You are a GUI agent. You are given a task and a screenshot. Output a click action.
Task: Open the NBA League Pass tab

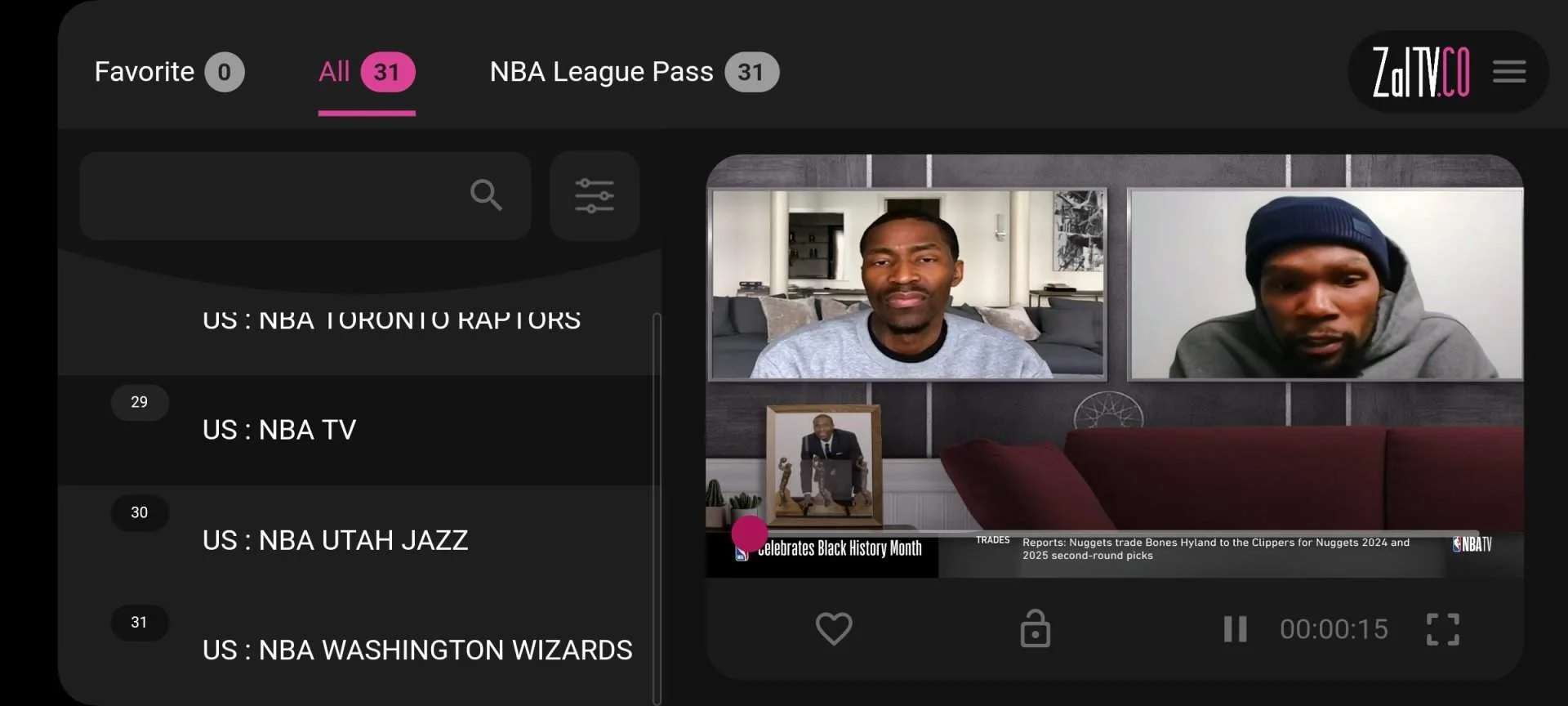[634, 72]
